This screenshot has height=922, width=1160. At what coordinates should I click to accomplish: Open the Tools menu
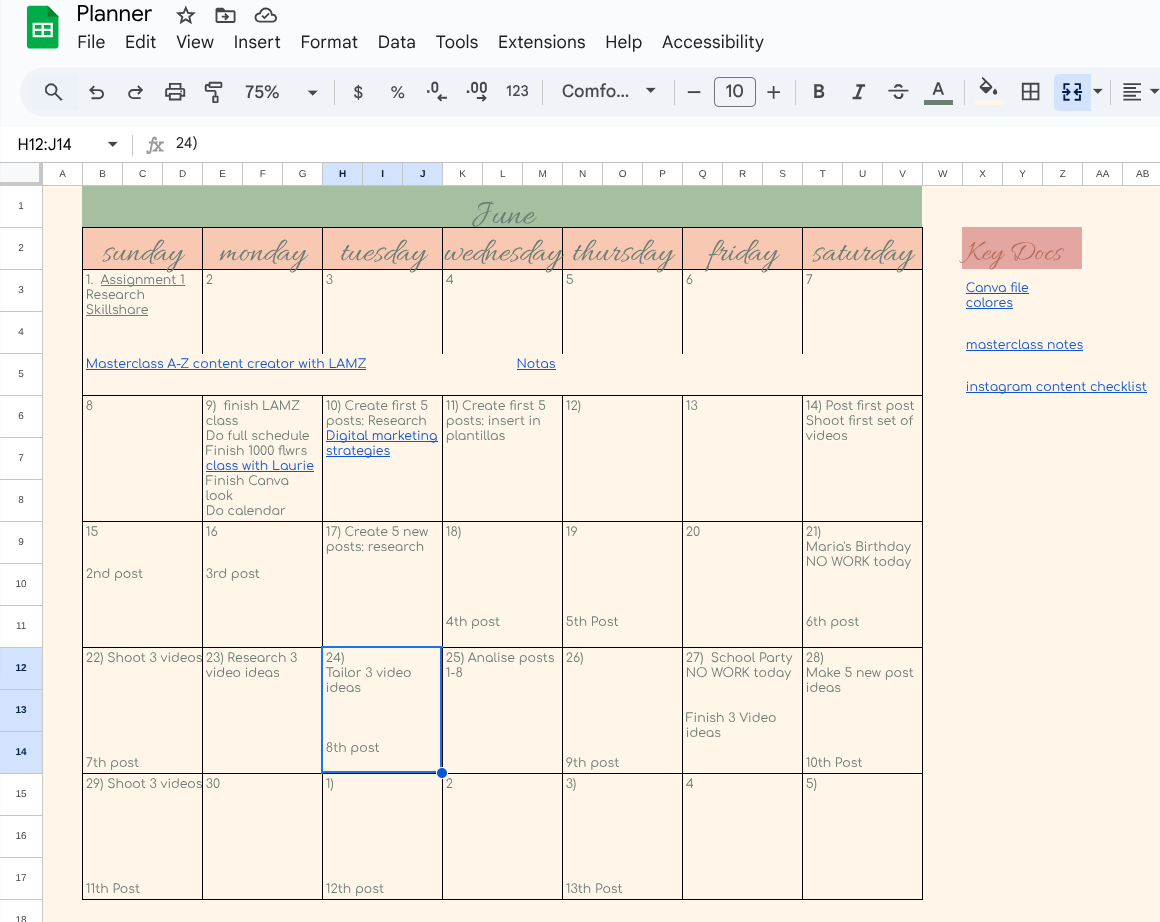456,42
